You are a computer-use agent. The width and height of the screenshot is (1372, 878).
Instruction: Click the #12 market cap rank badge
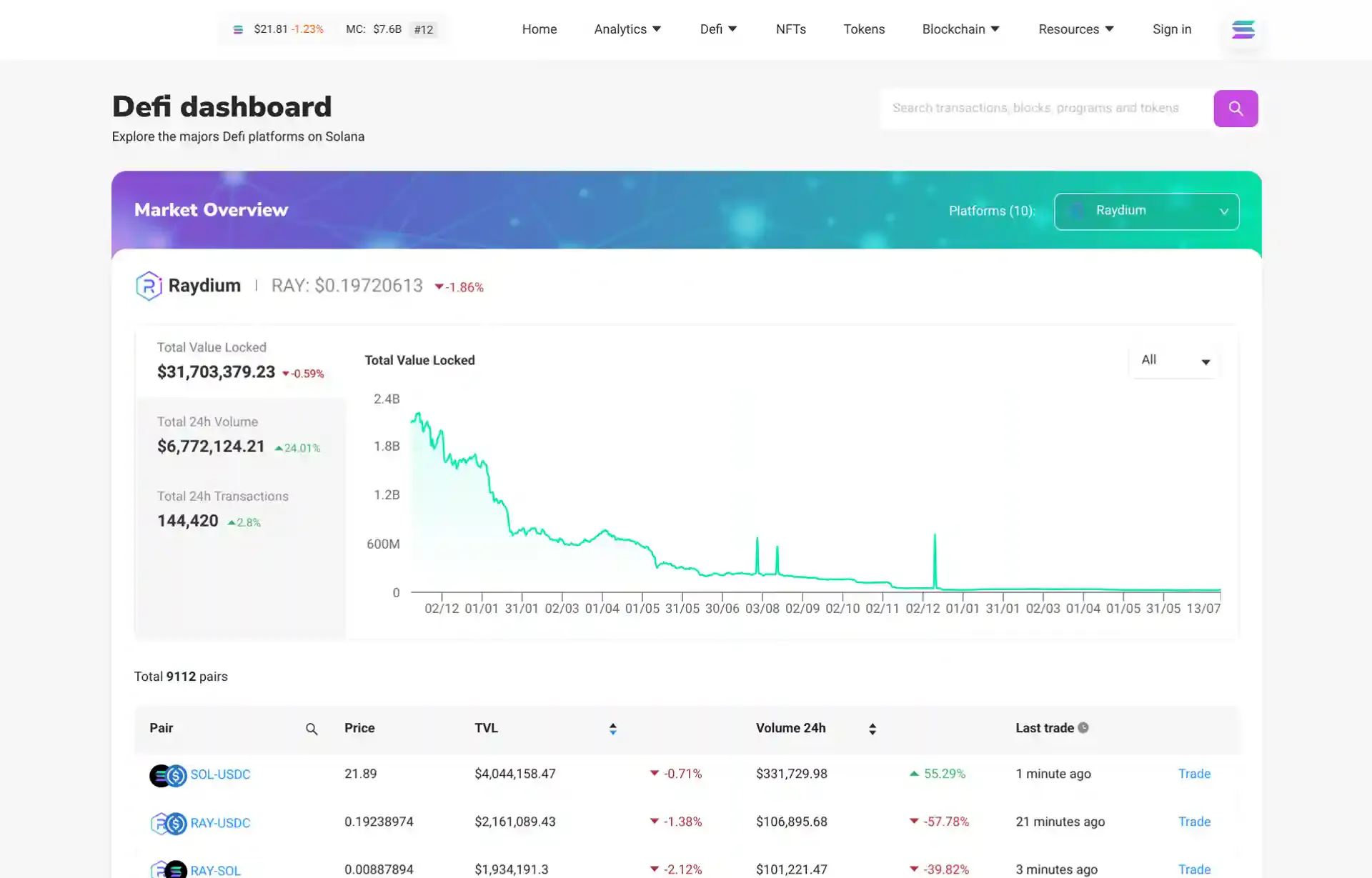tap(423, 29)
